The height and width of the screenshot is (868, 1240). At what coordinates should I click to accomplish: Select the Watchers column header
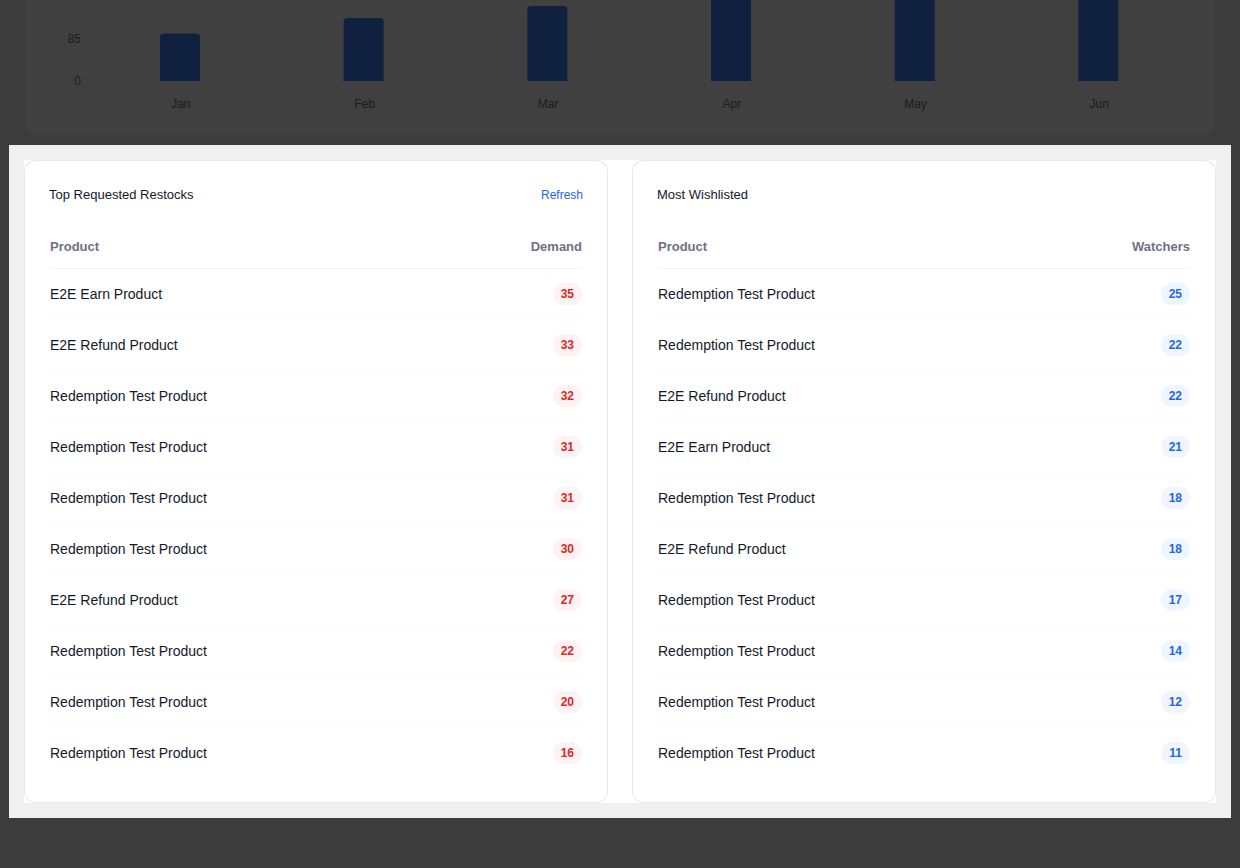click(1161, 247)
